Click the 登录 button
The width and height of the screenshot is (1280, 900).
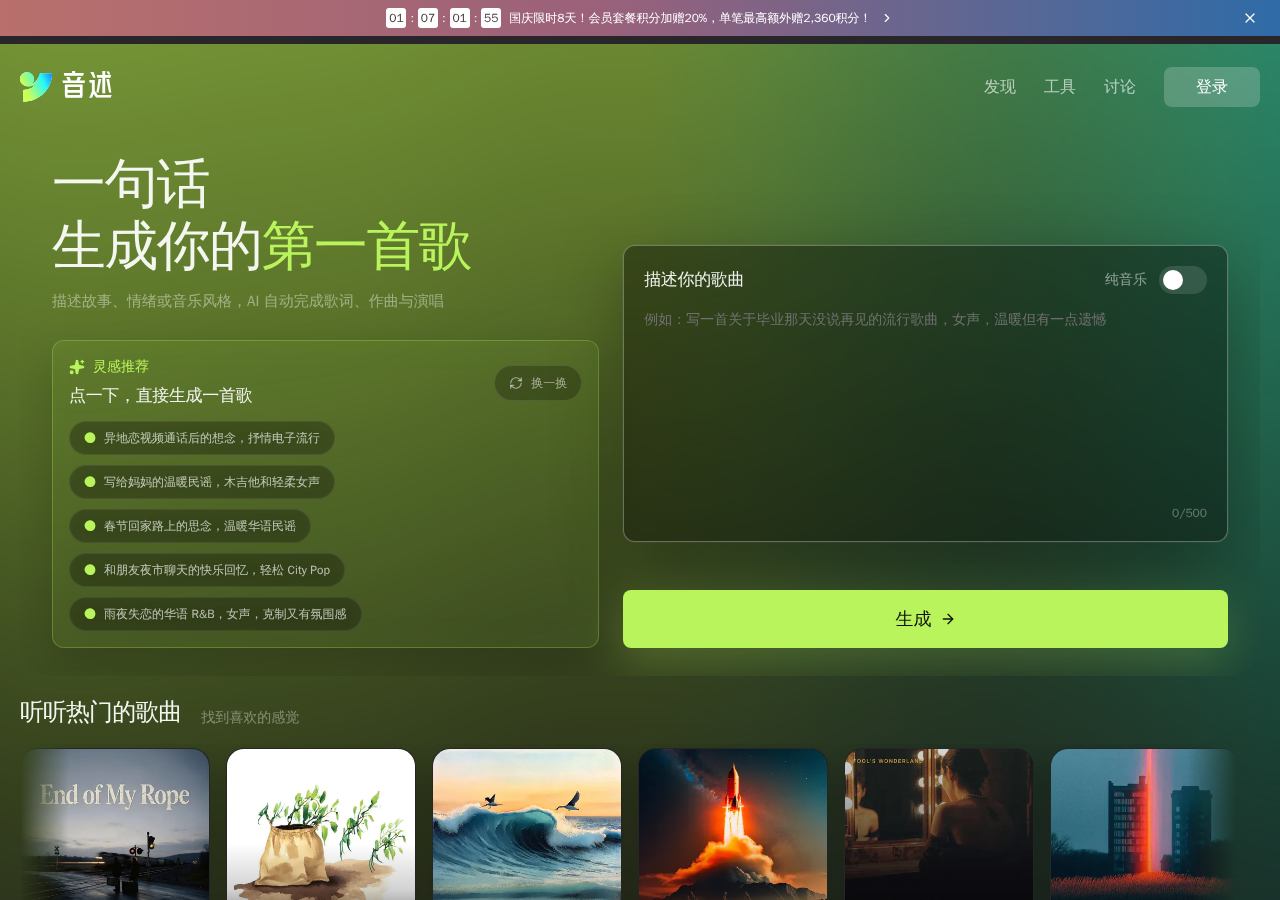1212,87
